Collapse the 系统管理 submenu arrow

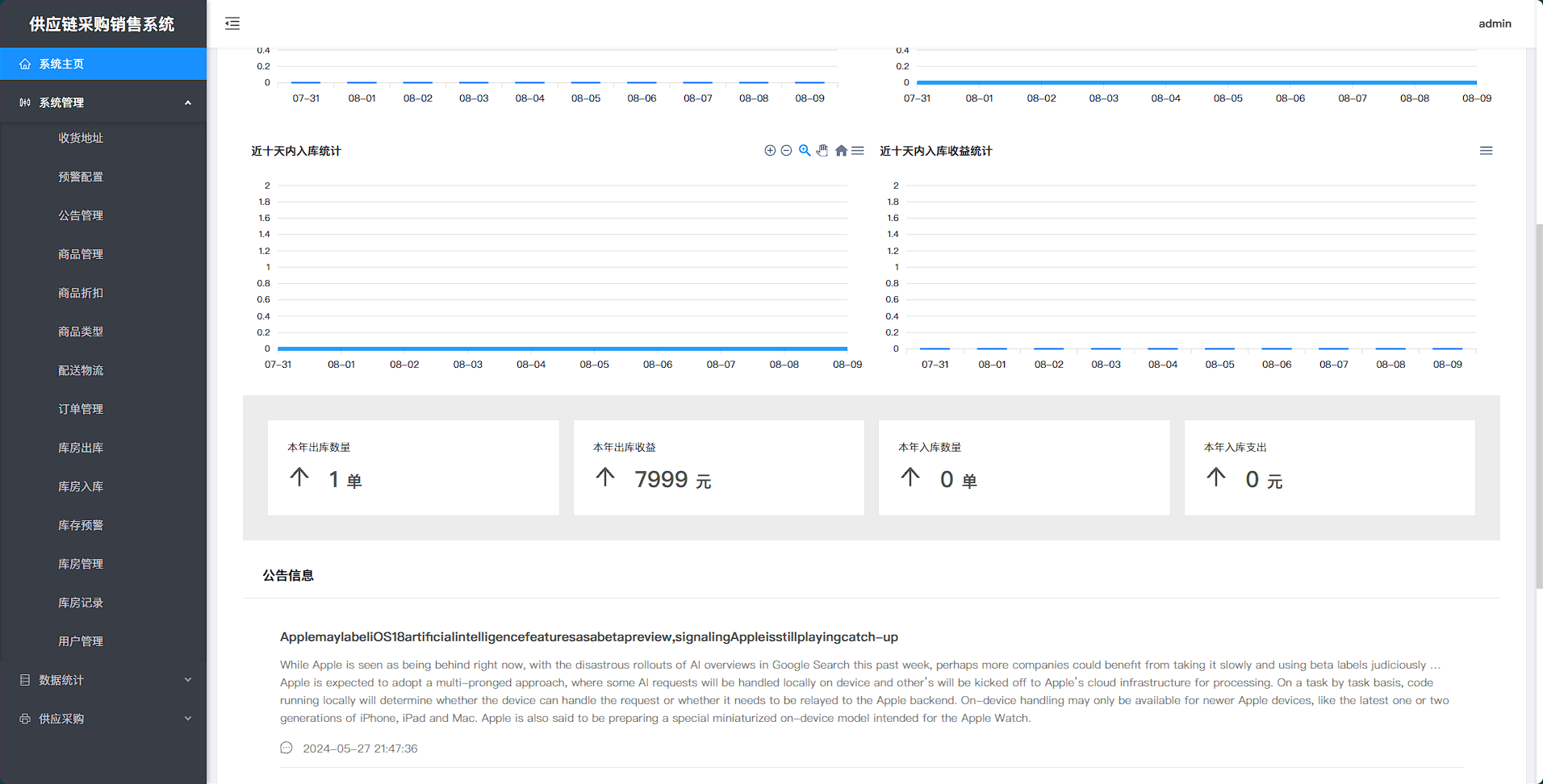[x=188, y=102]
